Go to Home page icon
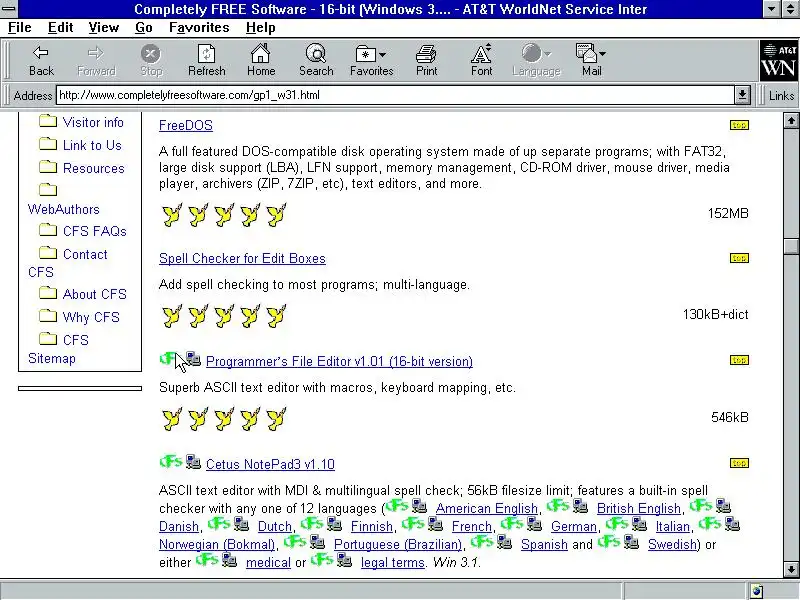The image size is (800, 600). click(x=261, y=60)
